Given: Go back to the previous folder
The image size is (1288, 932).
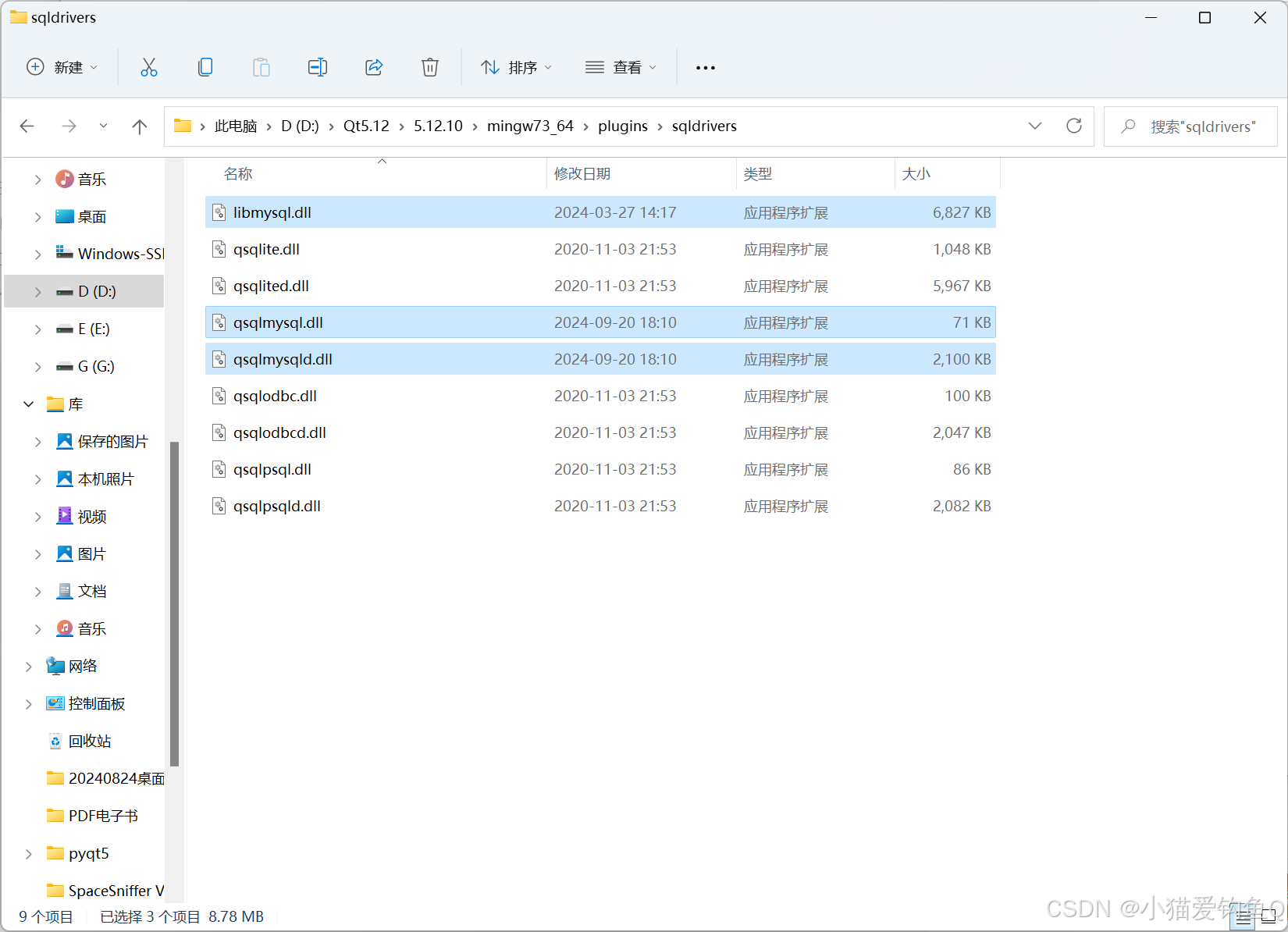Looking at the screenshot, I should [27, 126].
